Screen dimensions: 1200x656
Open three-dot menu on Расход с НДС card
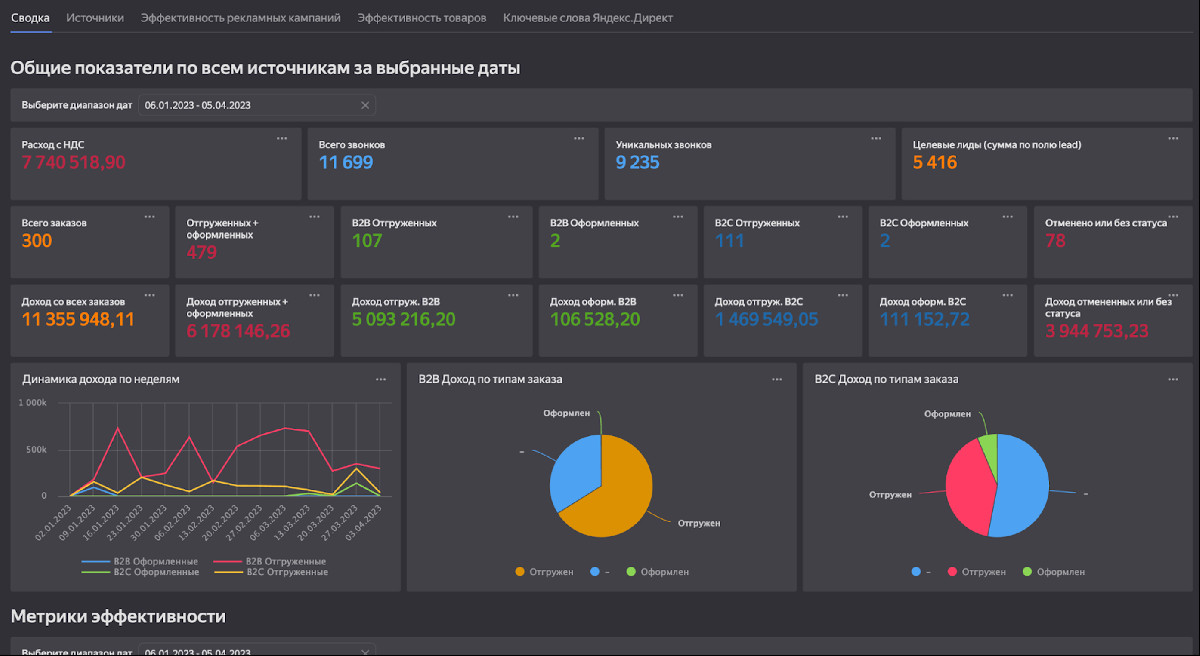(x=282, y=138)
